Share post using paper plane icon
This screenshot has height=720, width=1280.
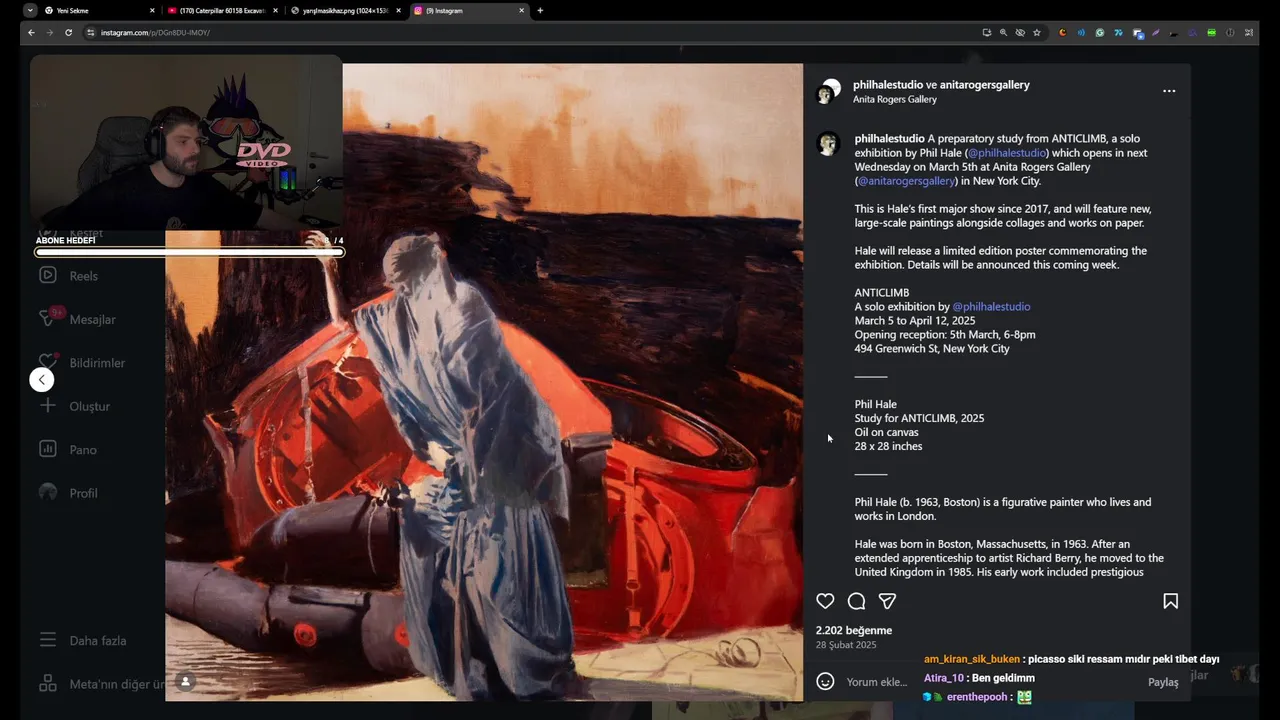click(x=887, y=601)
